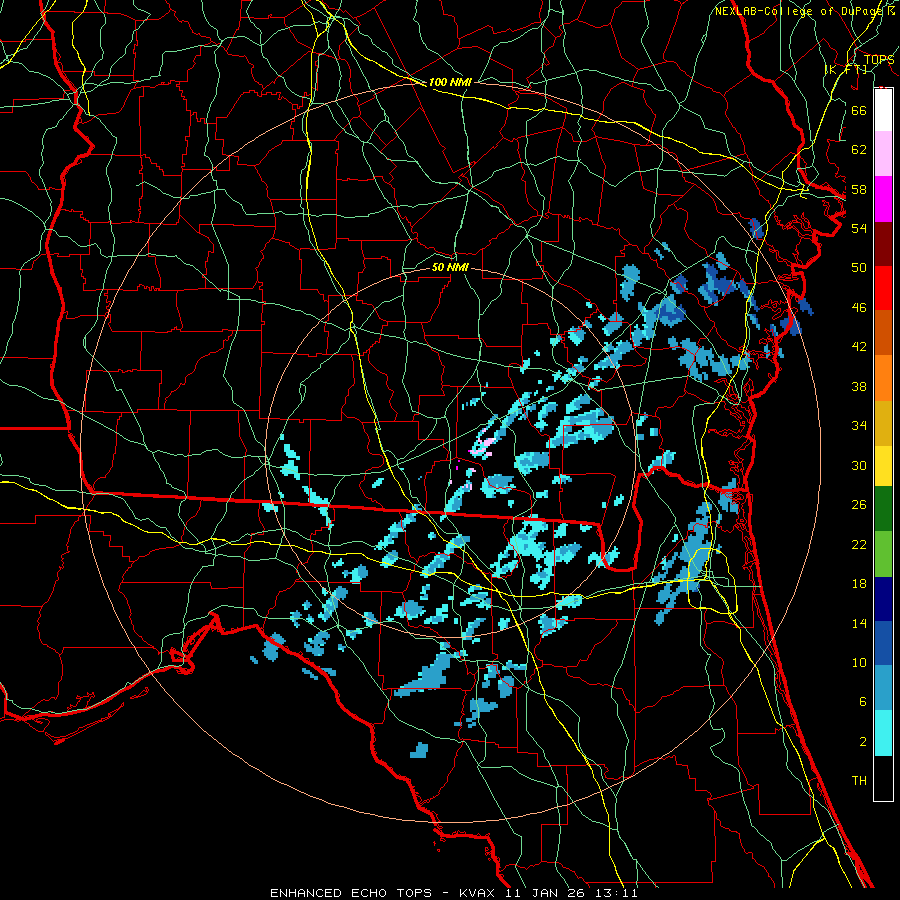The width and height of the screenshot is (900, 900).
Task: Click the '22' legend value
Action: 859,545
